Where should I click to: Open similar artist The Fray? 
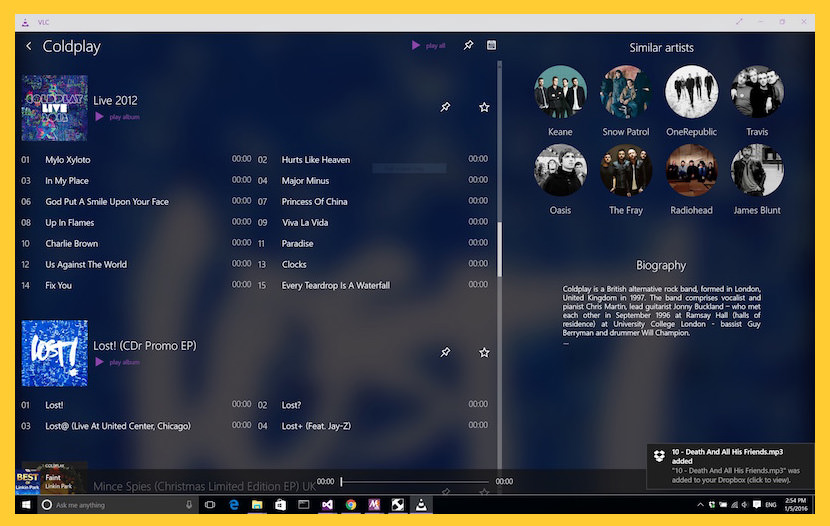pyautogui.click(x=626, y=170)
